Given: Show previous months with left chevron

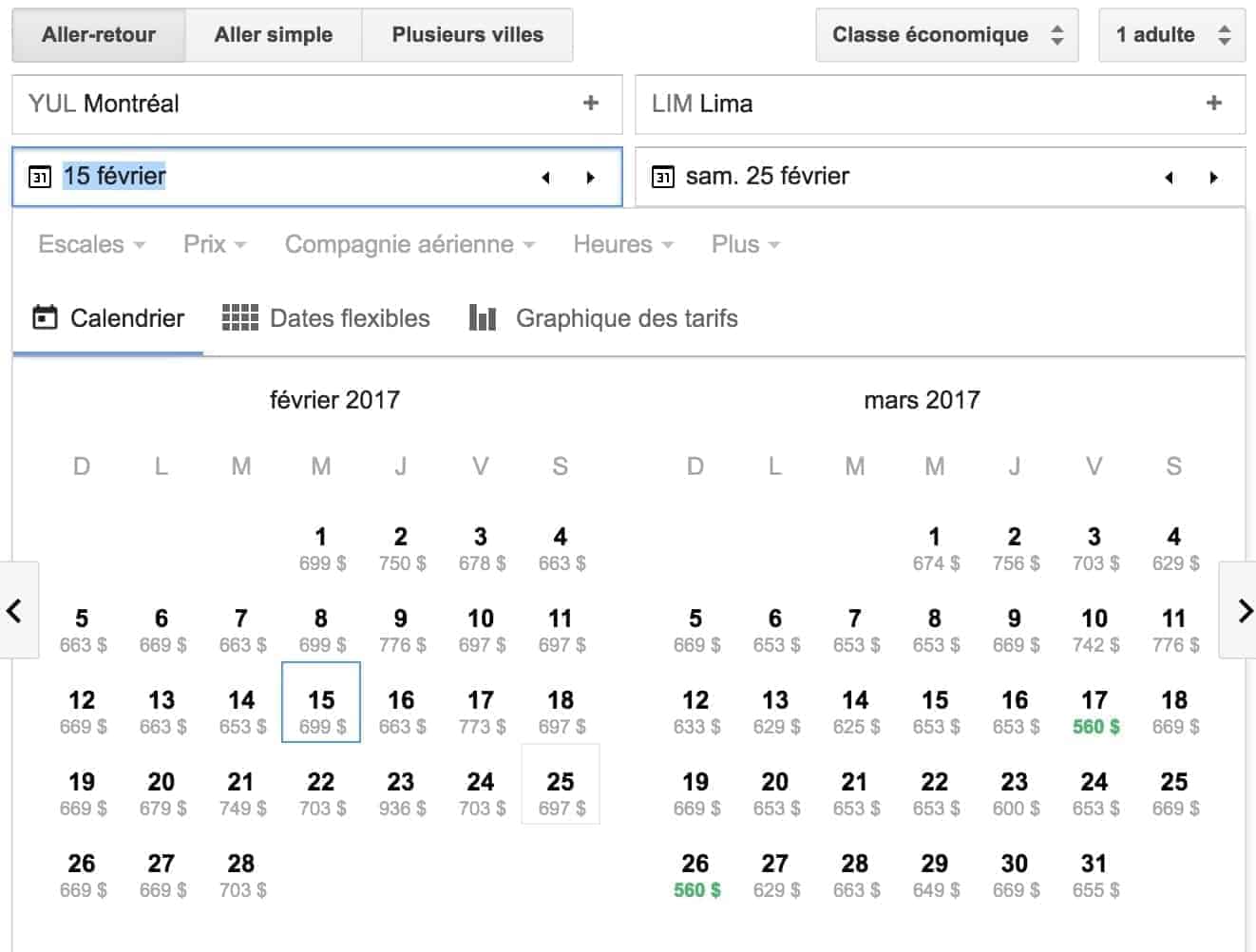Looking at the screenshot, I should click(x=15, y=610).
